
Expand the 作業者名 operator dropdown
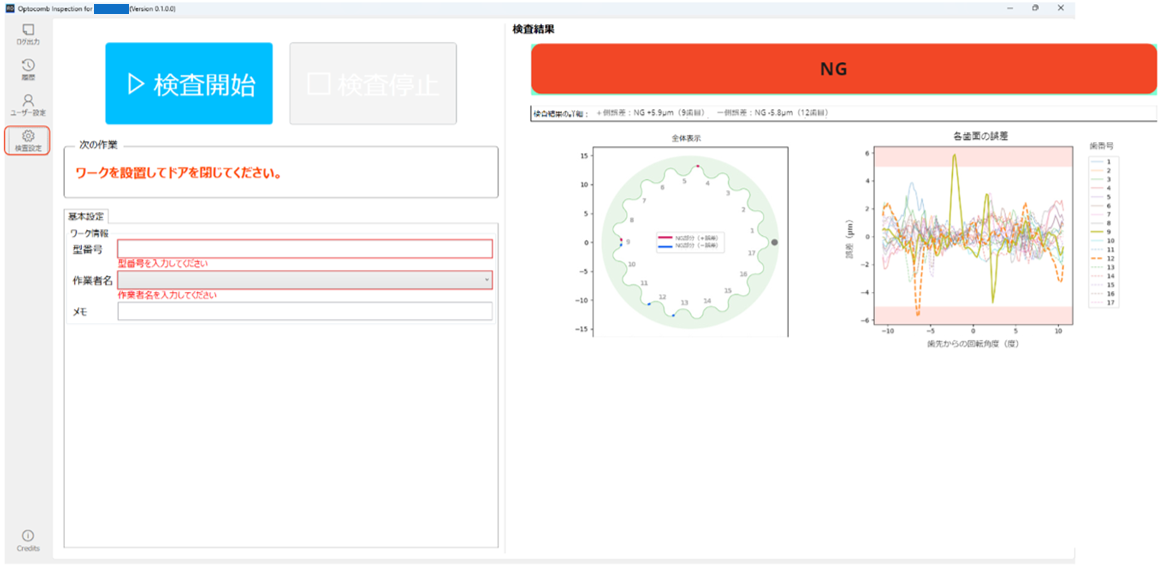point(486,280)
